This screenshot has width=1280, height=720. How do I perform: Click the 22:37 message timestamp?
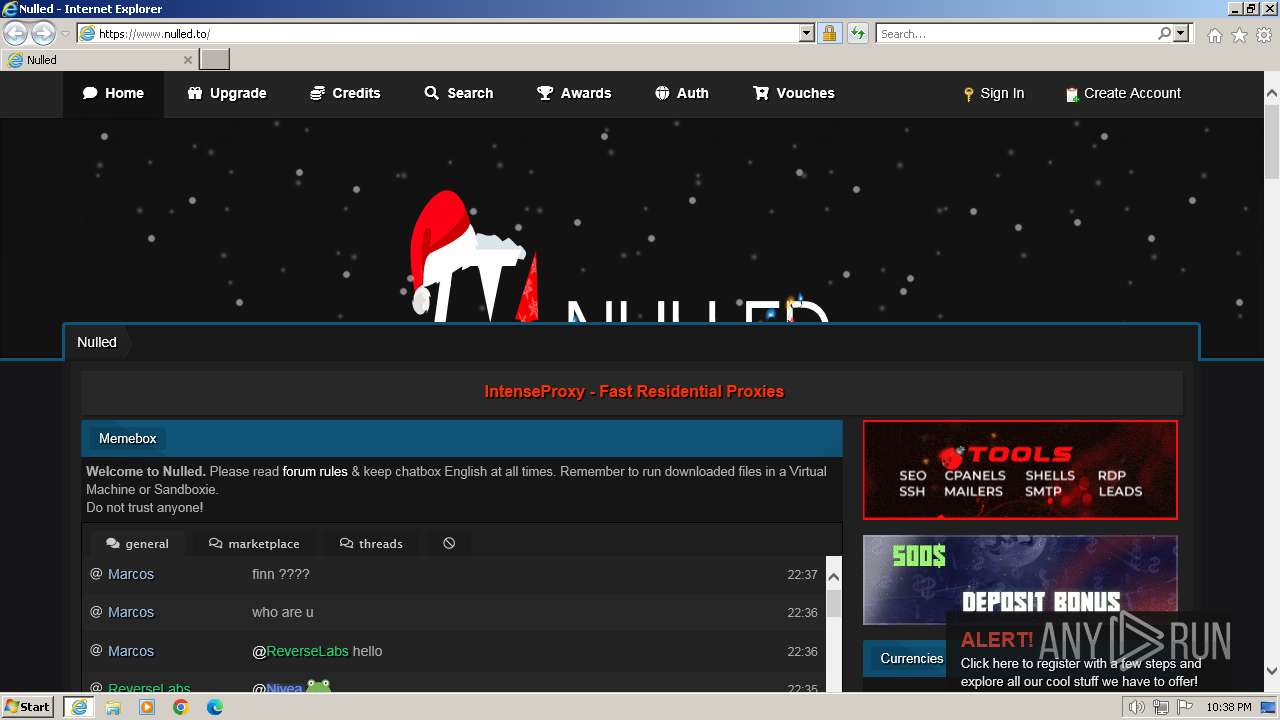click(x=802, y=575)
